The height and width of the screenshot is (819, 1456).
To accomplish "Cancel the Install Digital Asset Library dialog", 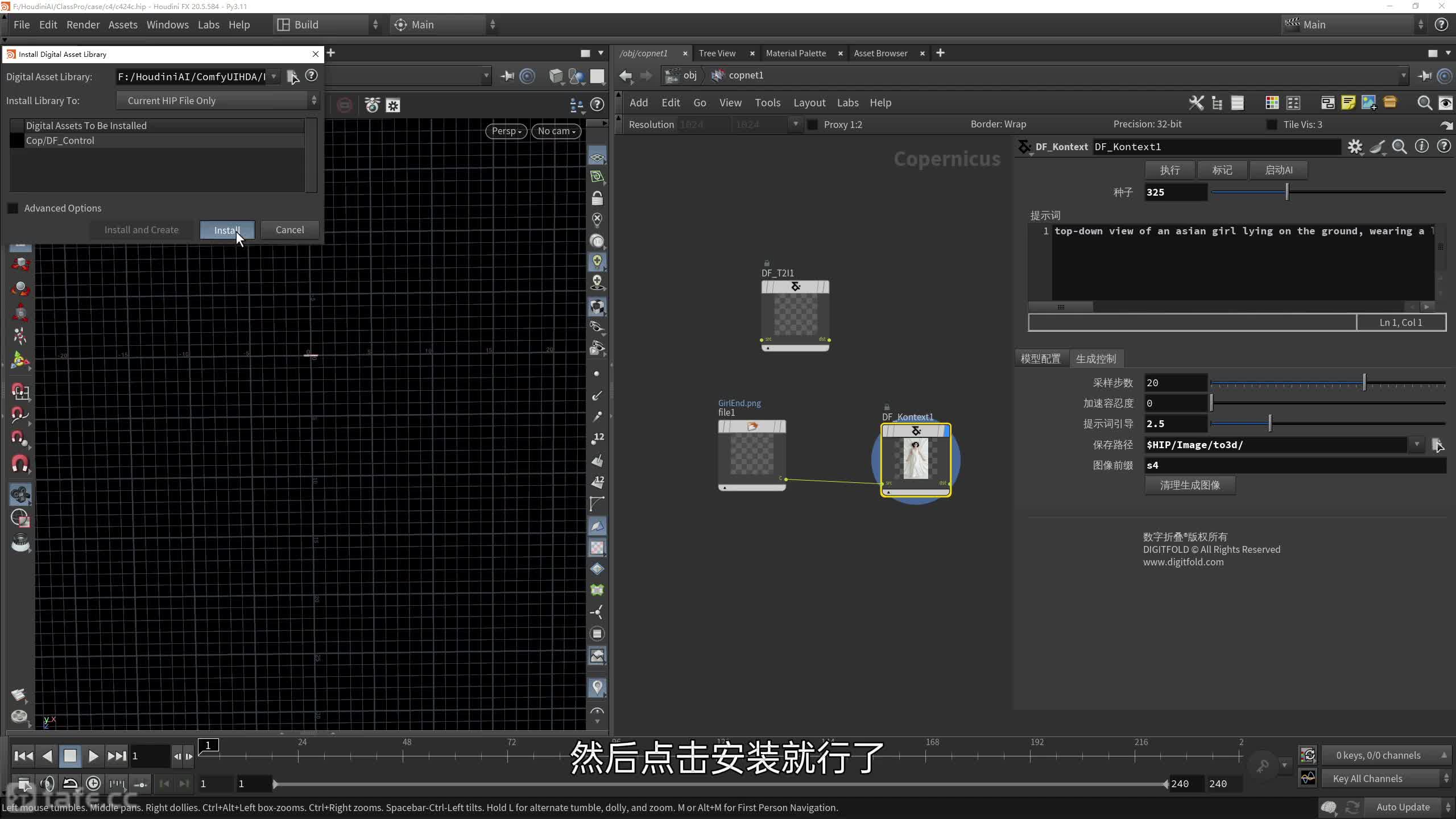I will tap(289, 230).
